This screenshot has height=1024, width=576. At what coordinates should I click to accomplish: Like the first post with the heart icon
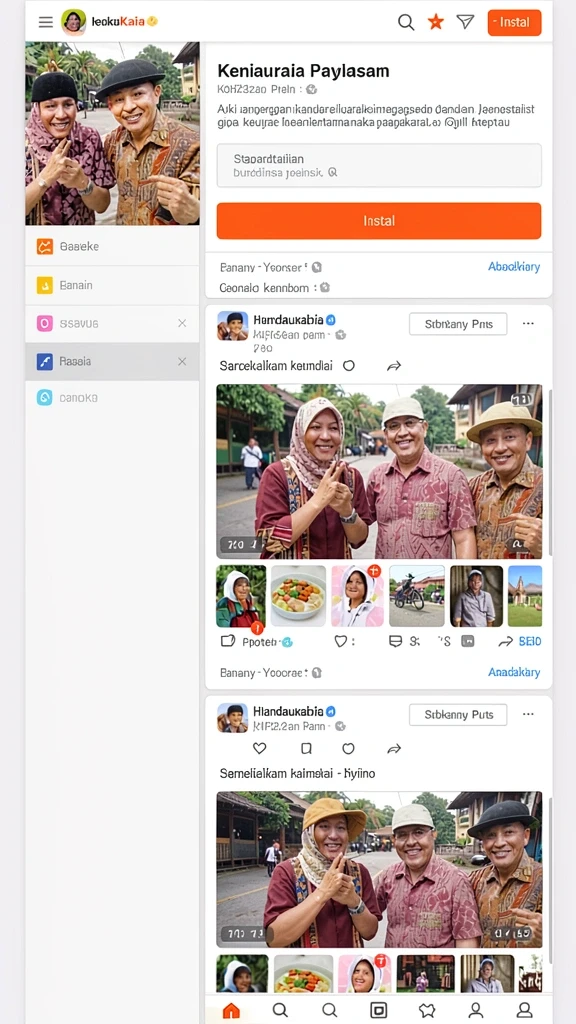[340, 641]
